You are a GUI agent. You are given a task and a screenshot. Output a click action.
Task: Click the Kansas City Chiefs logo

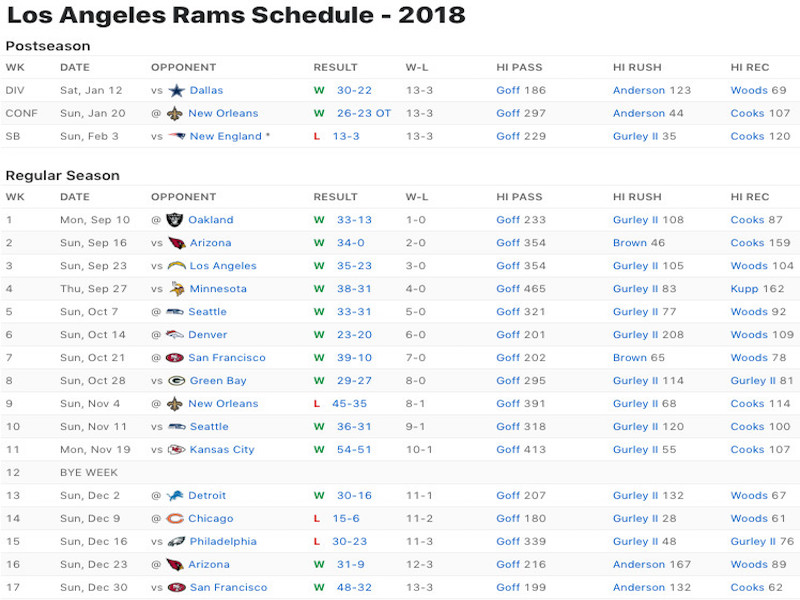click(177, 449)
